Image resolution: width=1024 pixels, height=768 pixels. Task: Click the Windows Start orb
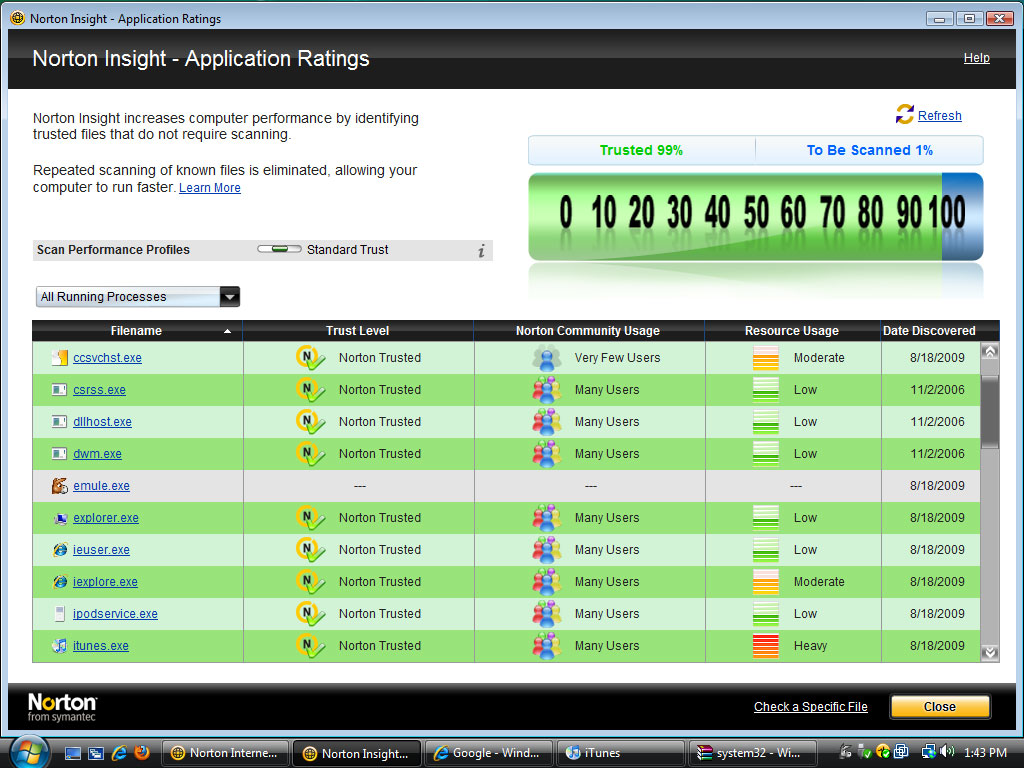(29, 752)
